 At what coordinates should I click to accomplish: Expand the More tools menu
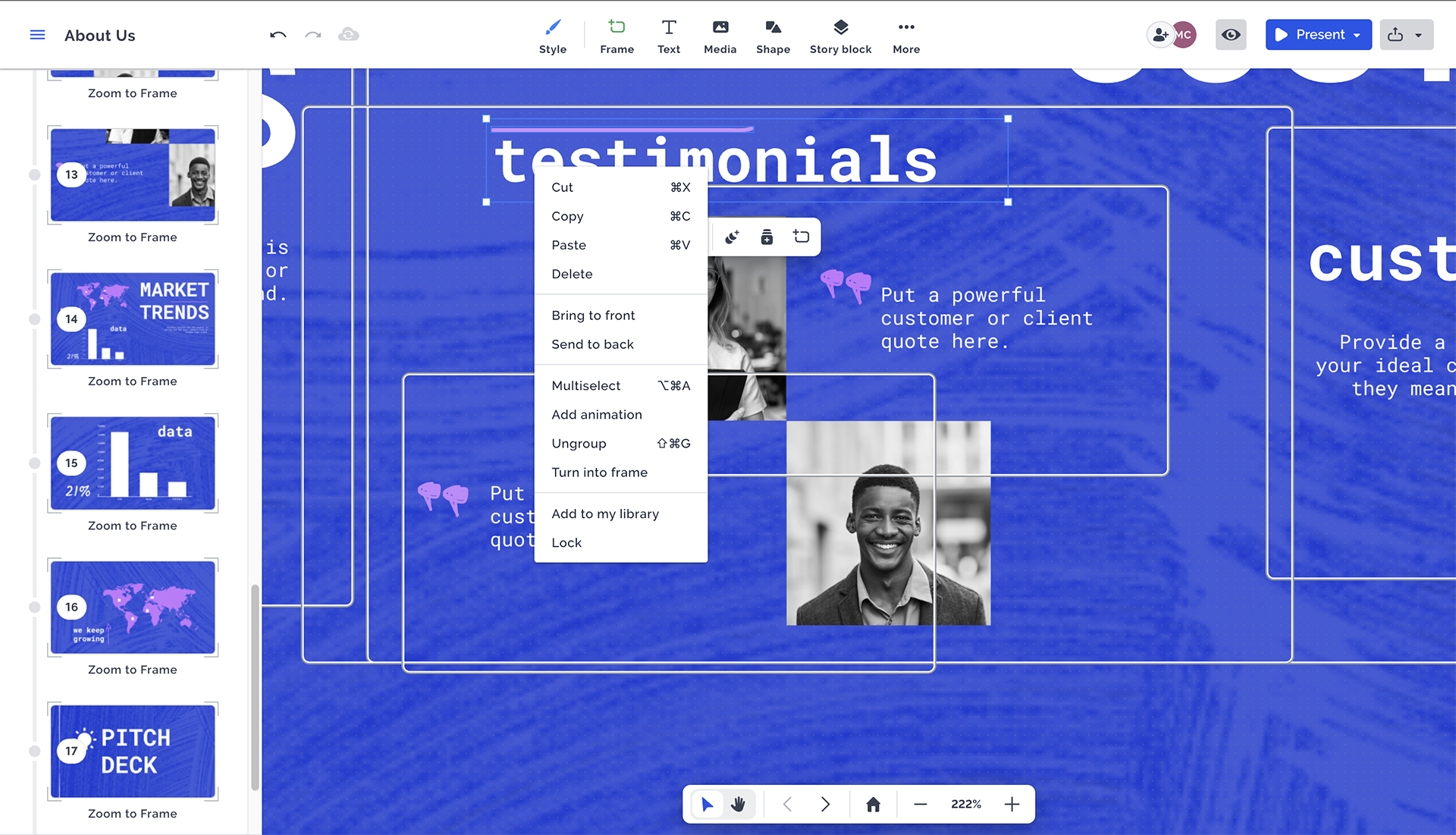click(905, 36)
